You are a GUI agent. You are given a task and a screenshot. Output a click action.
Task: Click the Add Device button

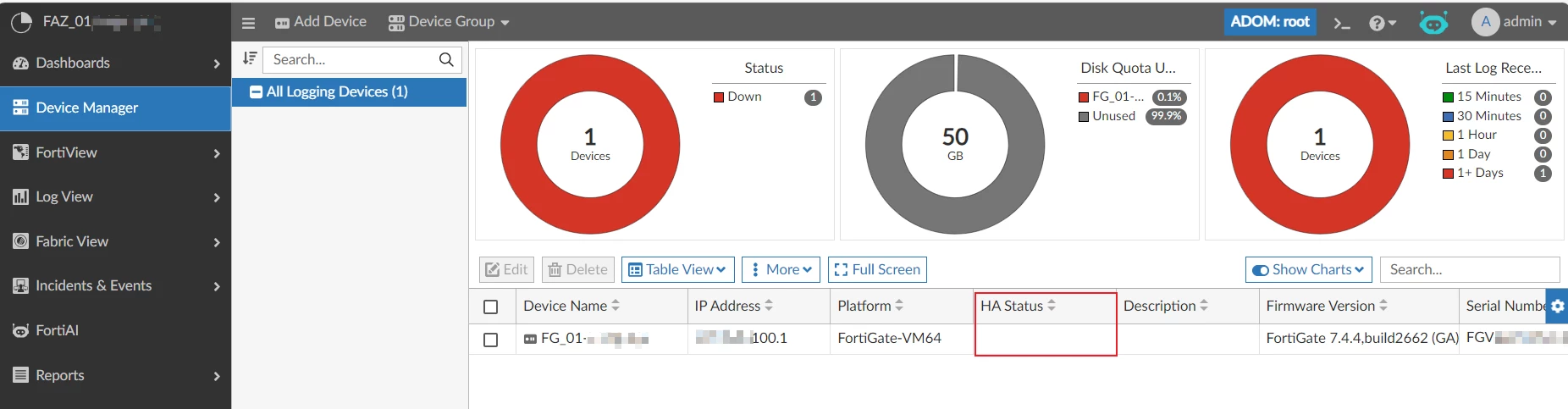[x=321, y=22]
